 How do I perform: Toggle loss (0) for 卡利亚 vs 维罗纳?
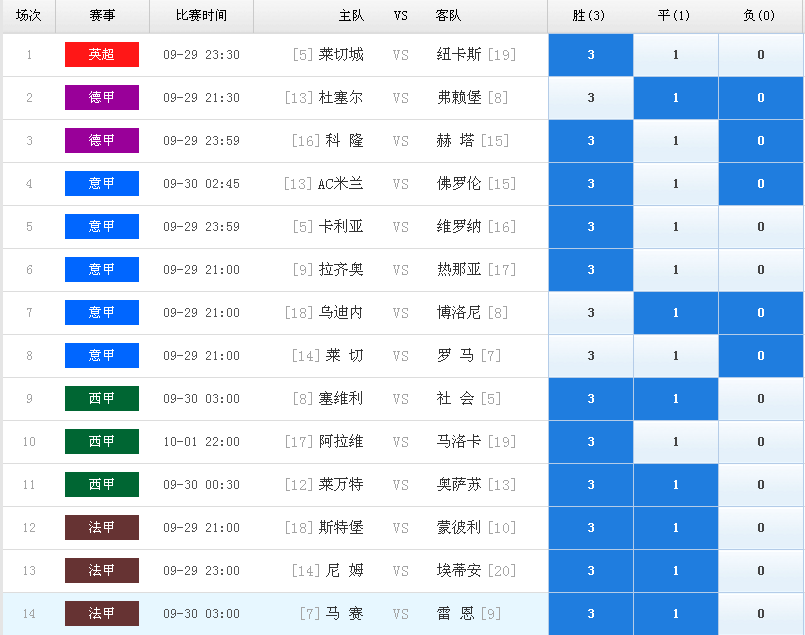pos(761,227)
